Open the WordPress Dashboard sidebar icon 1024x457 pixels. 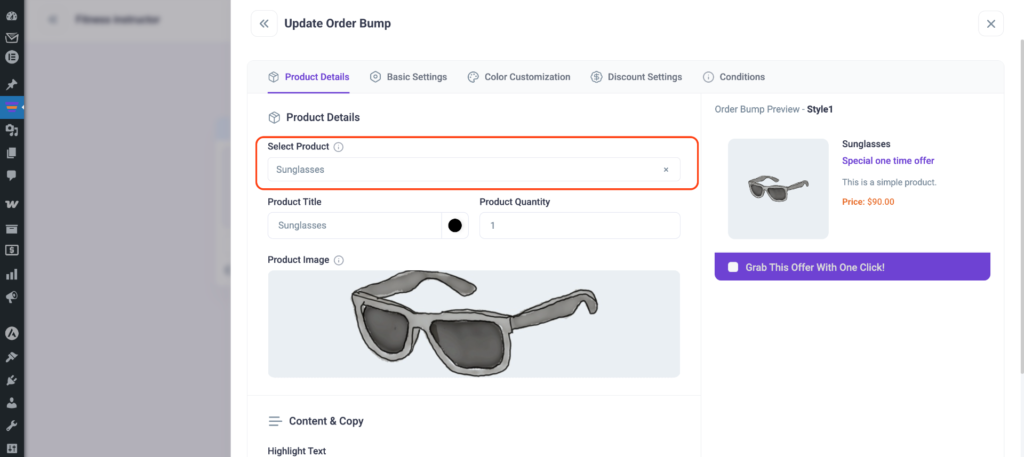[11, 17]
